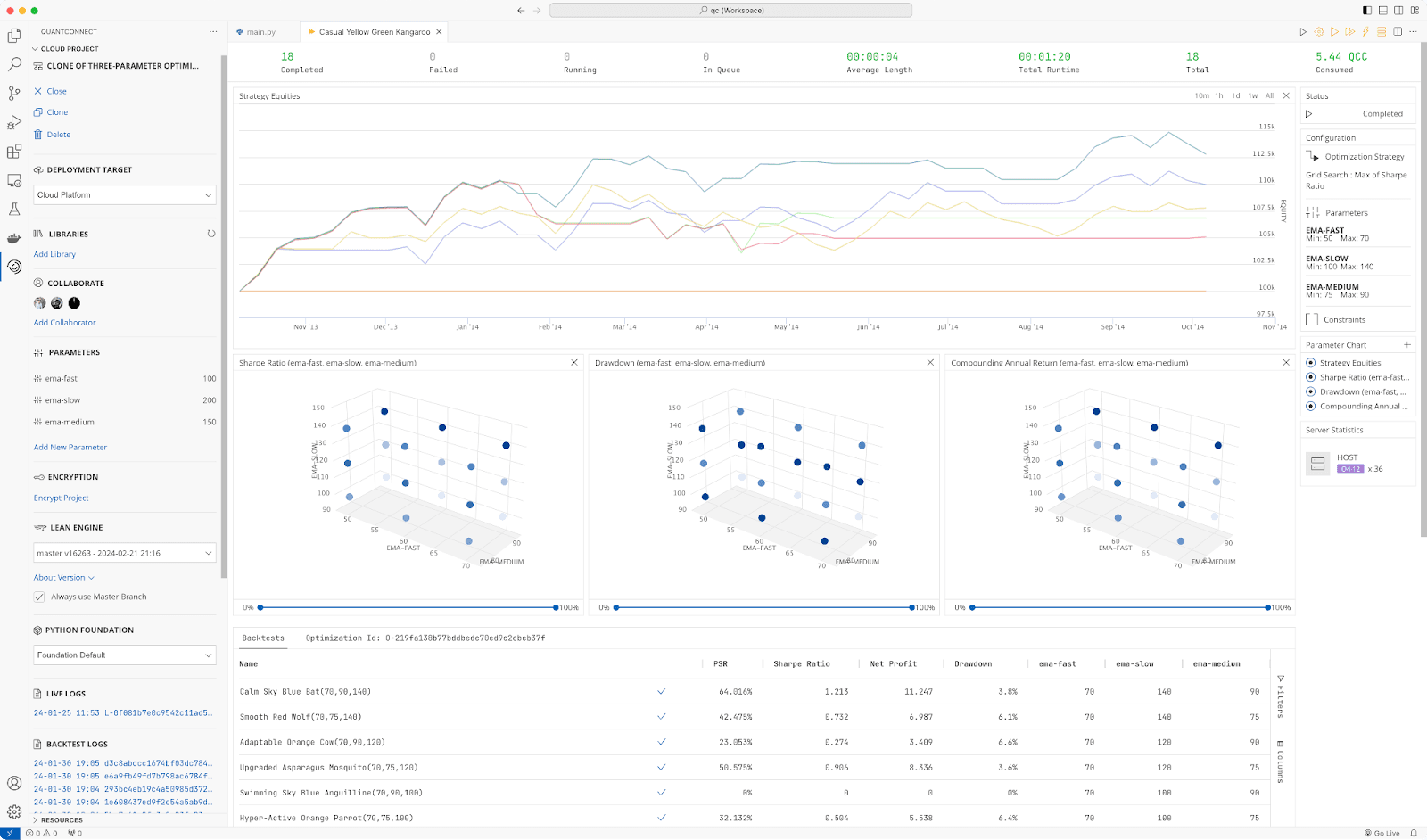Switch to the main.py tab
The width and height of the screenshot is (1427, 840).
click(260, 32)
